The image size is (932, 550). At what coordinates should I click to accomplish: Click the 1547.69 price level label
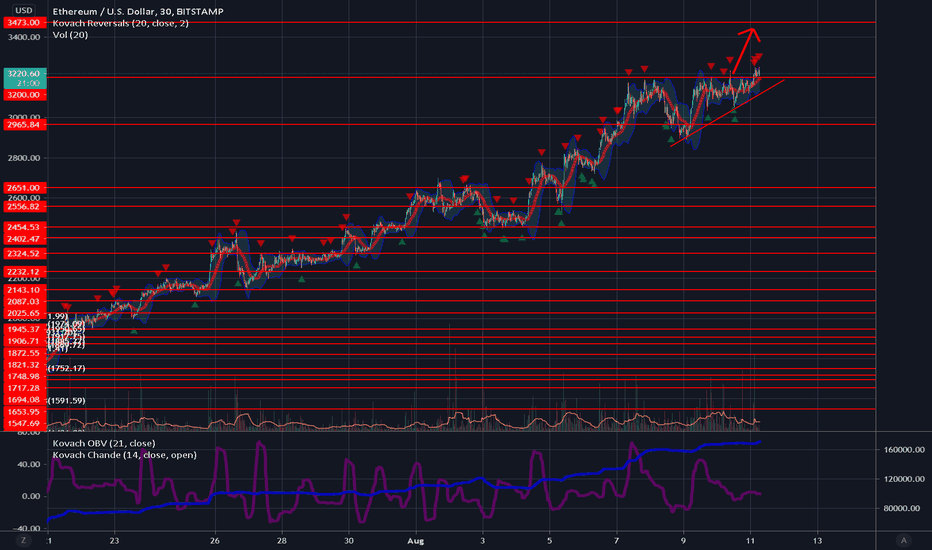coord(24,424)
